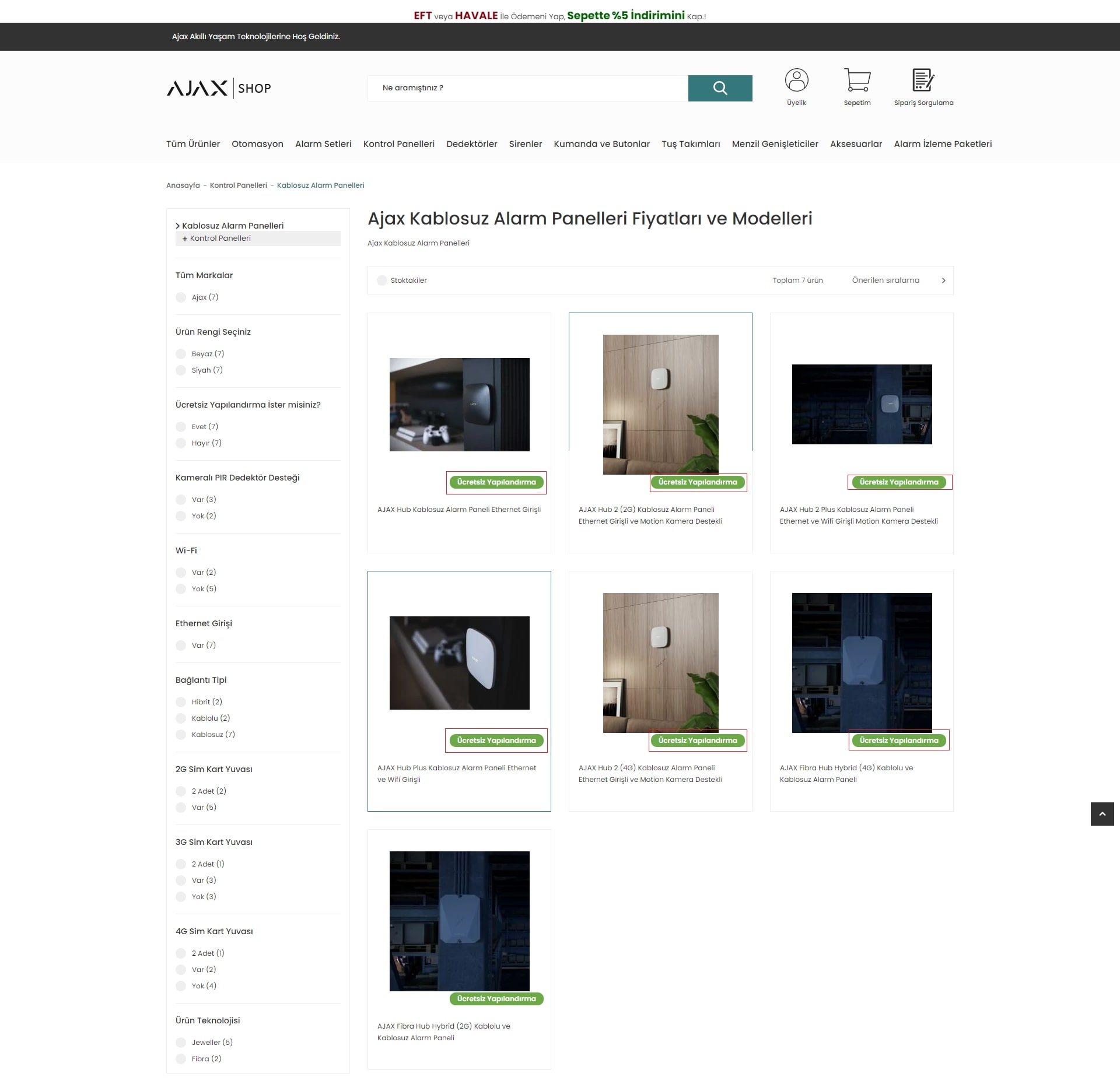Check Kablolu (2) connection type
This screenshot has width=1120, height=1084.
181,718
